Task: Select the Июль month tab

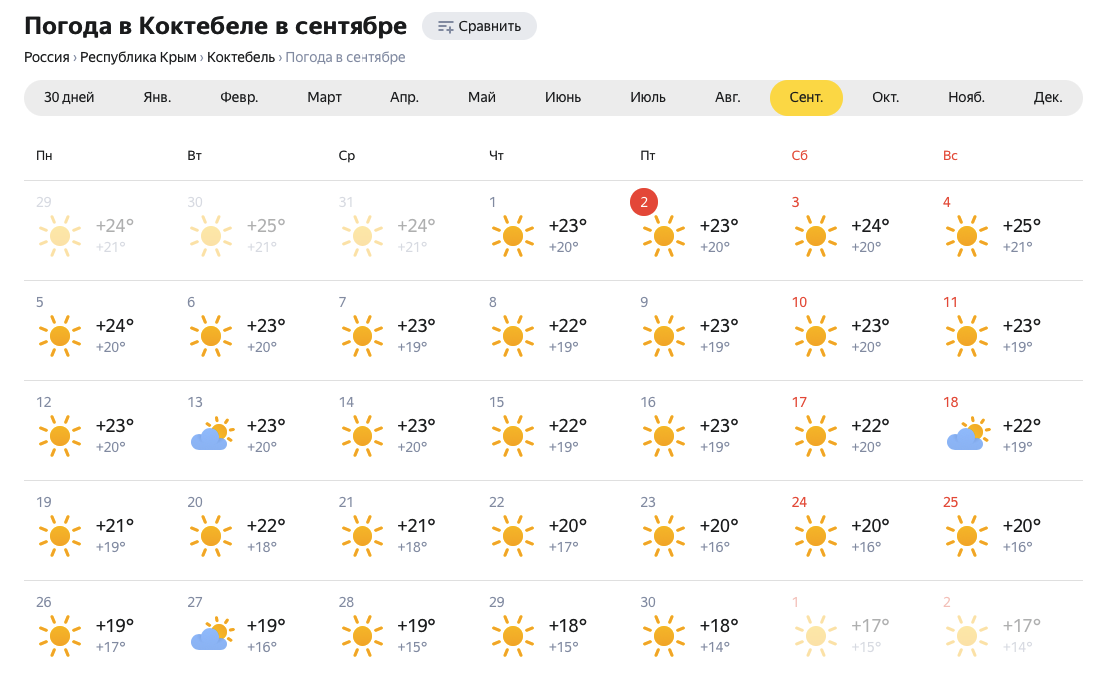Action: [648, 97]
